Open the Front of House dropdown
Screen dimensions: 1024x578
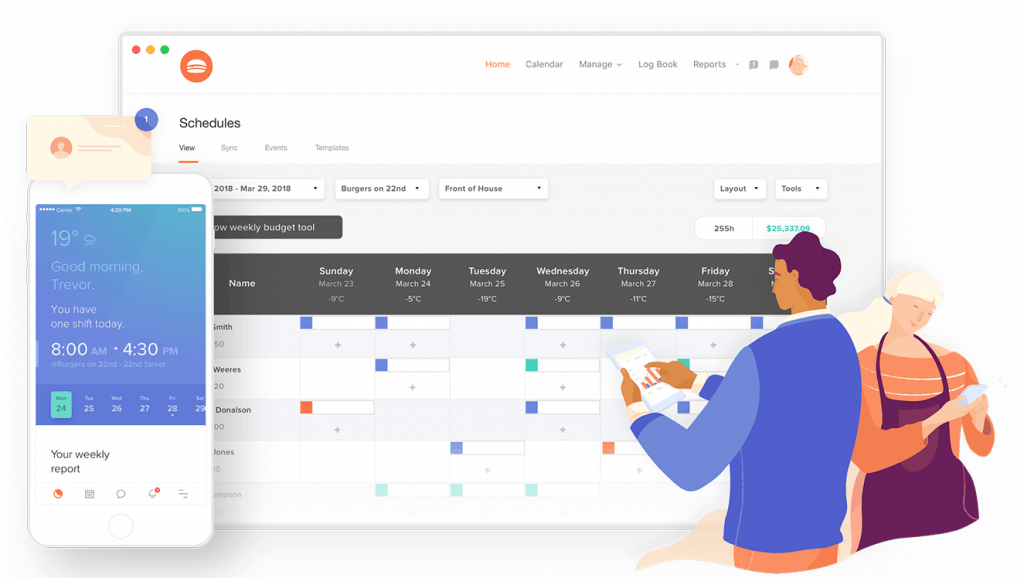point(492,189)
